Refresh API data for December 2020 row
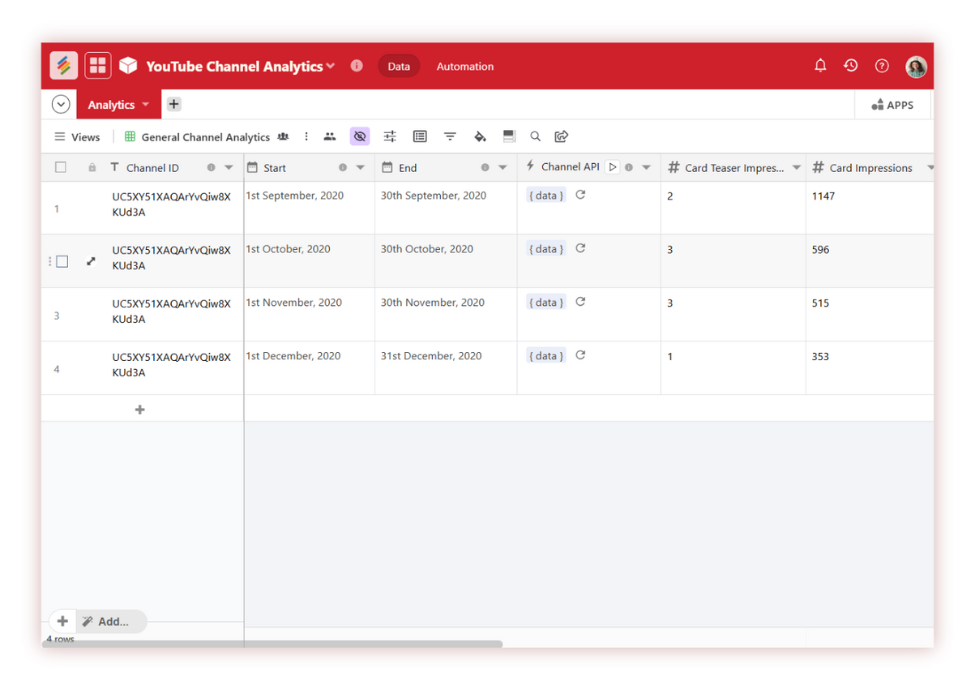This screenshot has height=690, width=975. 580,355
